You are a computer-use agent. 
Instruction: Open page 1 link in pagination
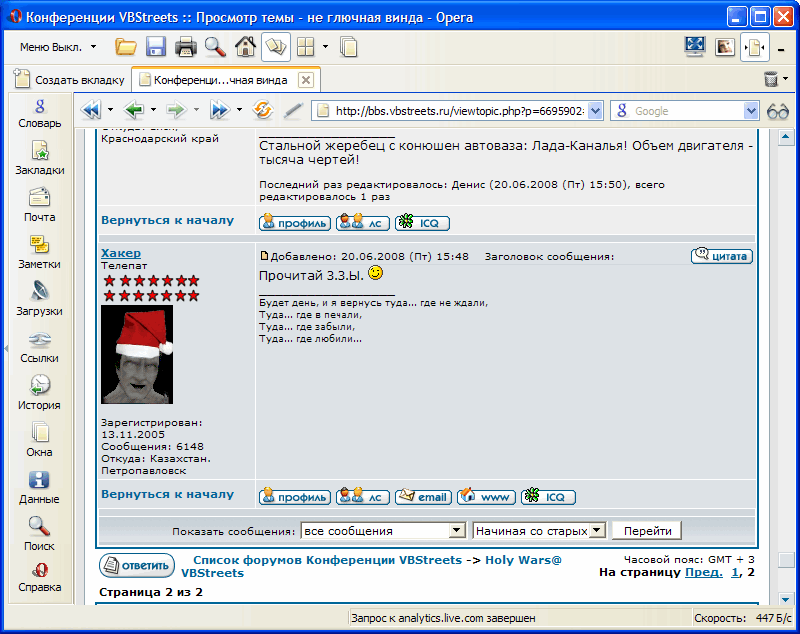tap(735, 572)
